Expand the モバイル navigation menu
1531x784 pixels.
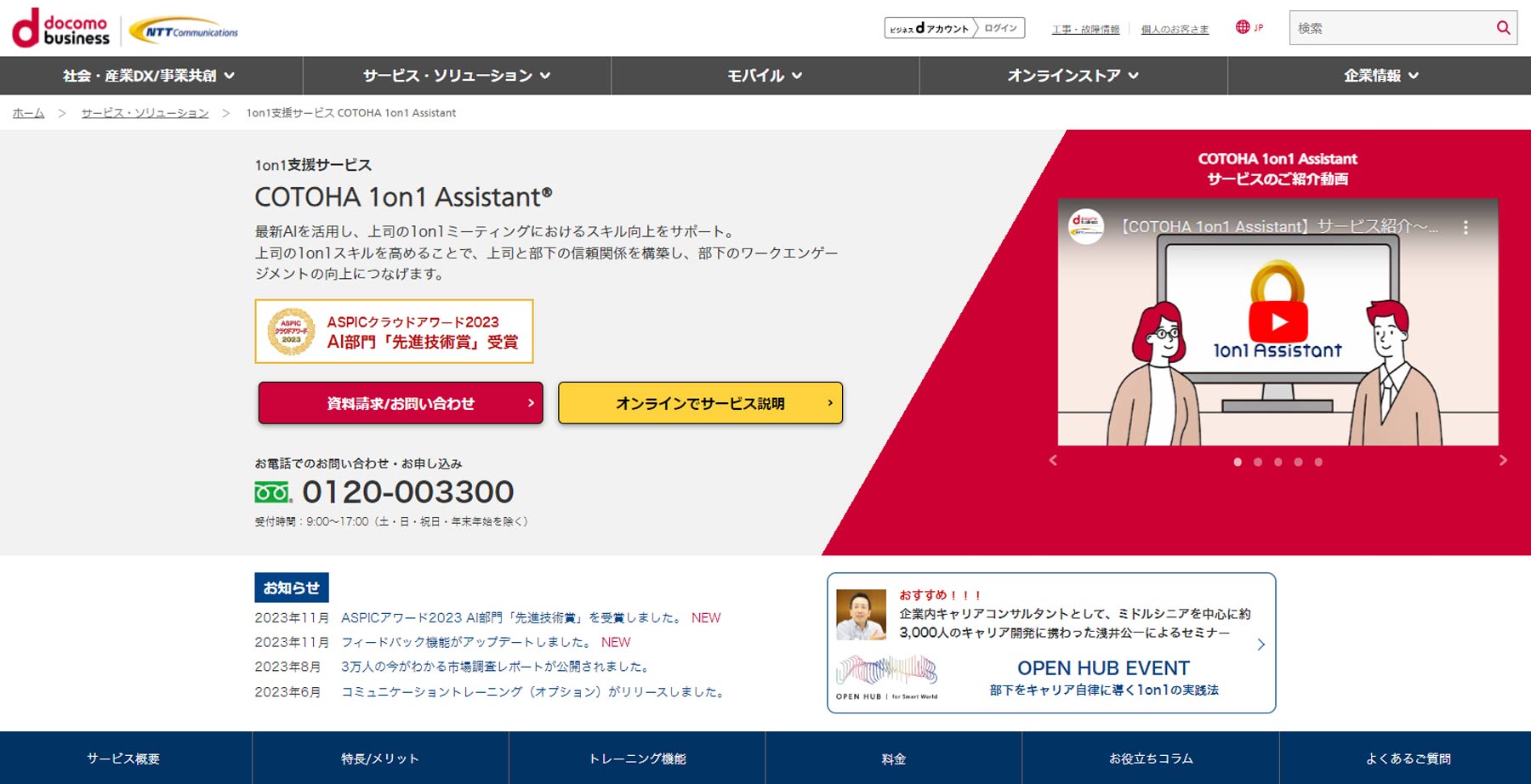[x=765, y=76]
